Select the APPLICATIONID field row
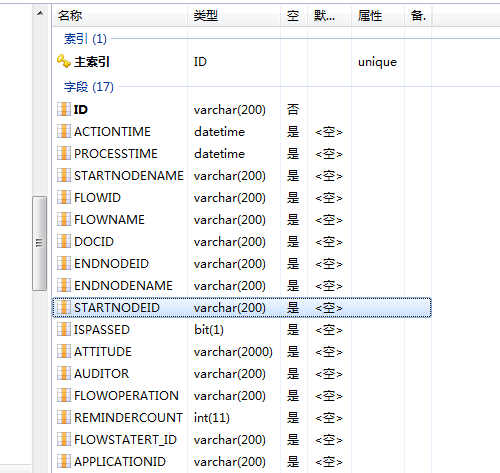Image resolution: width=500 pixels, height=473 pixels. [242, 461]
